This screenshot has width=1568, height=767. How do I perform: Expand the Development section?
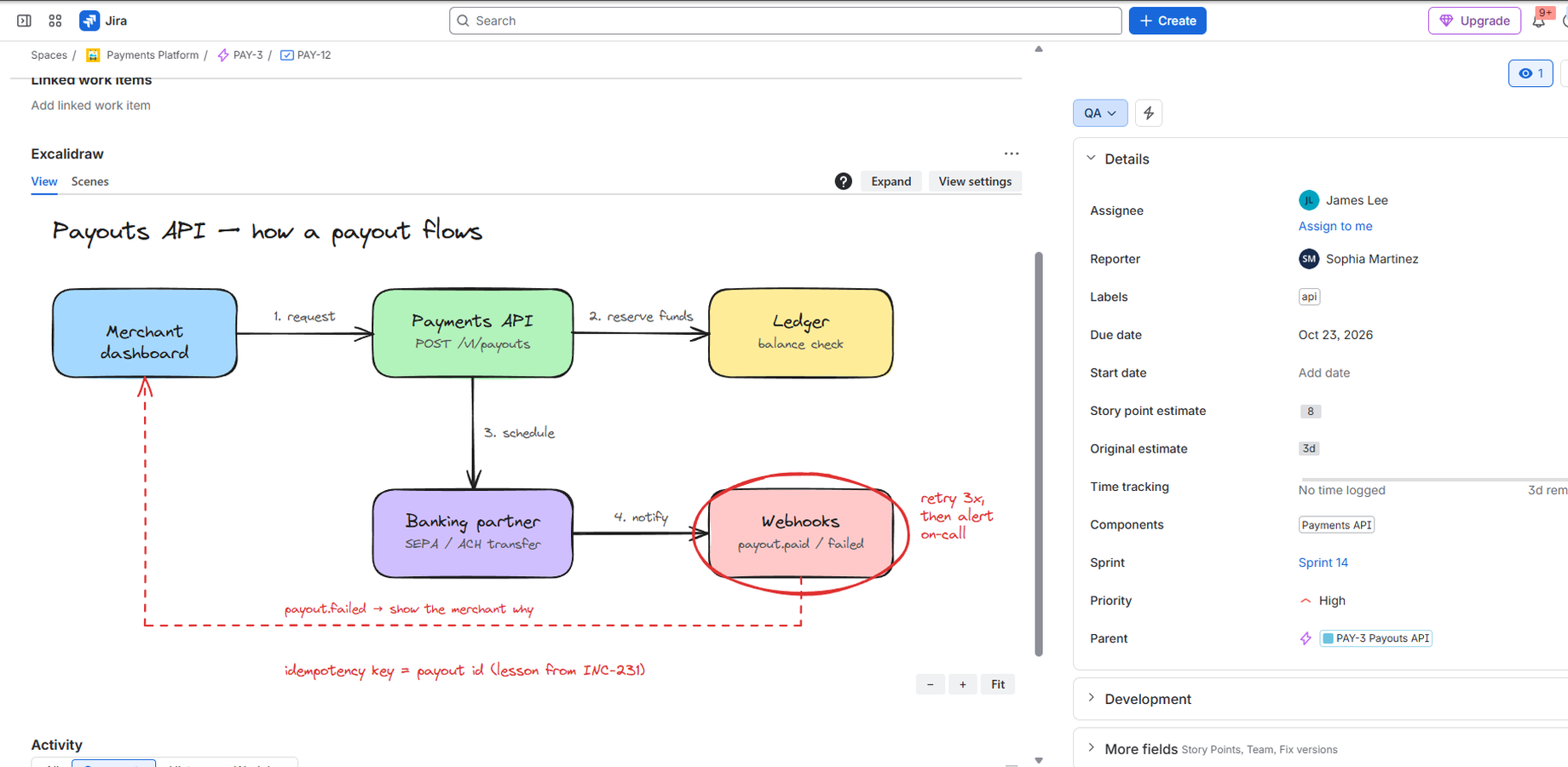[x=1092, y=698]
